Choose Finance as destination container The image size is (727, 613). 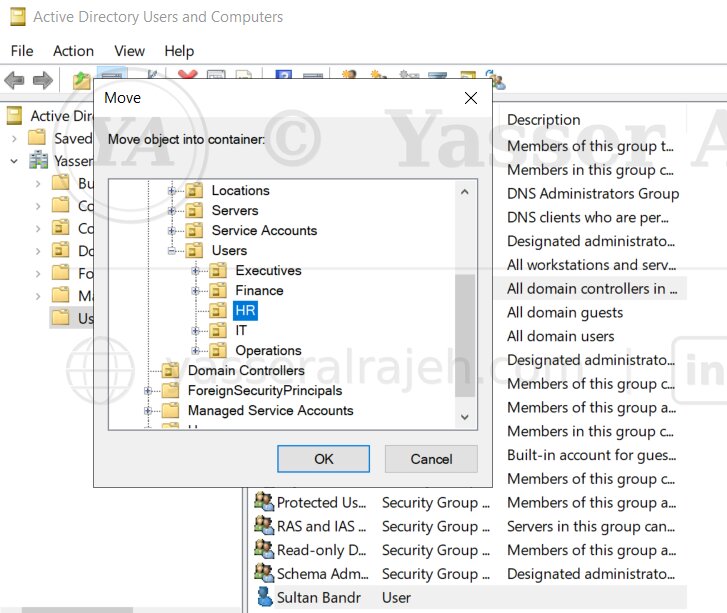tap(259, 290)
